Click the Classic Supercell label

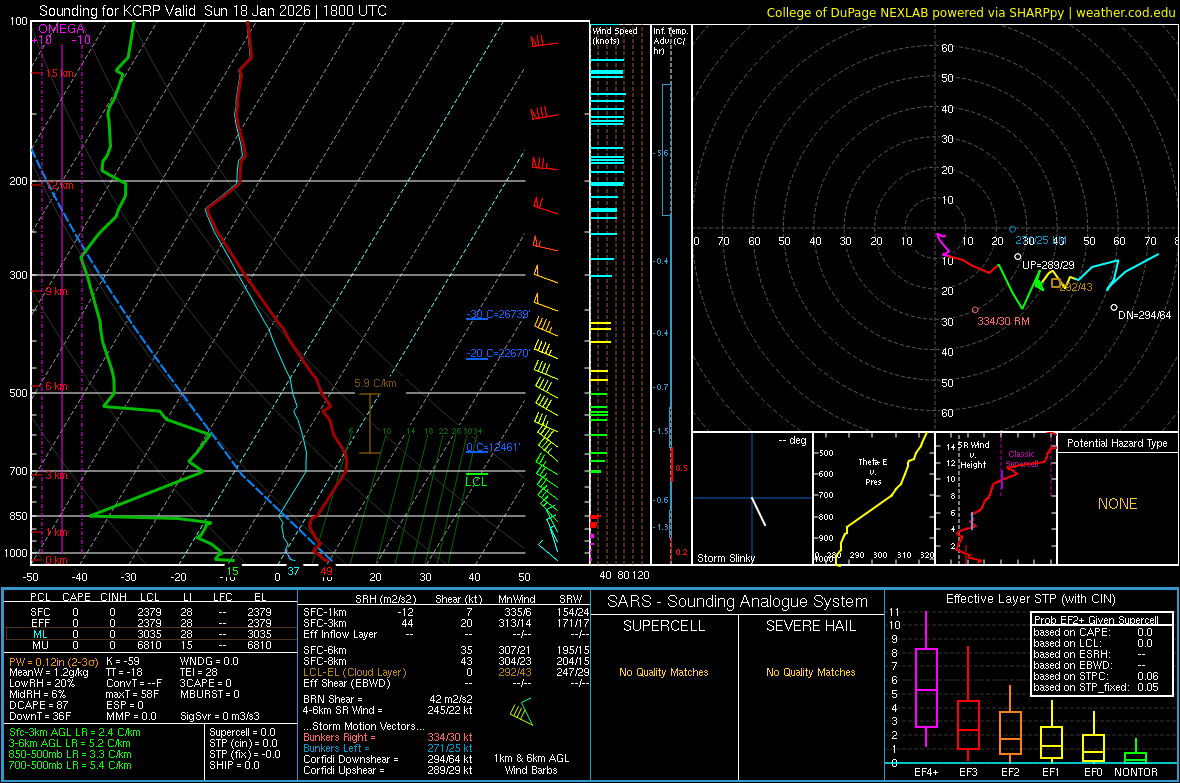pyautogui.click(x=1021, y=459)
